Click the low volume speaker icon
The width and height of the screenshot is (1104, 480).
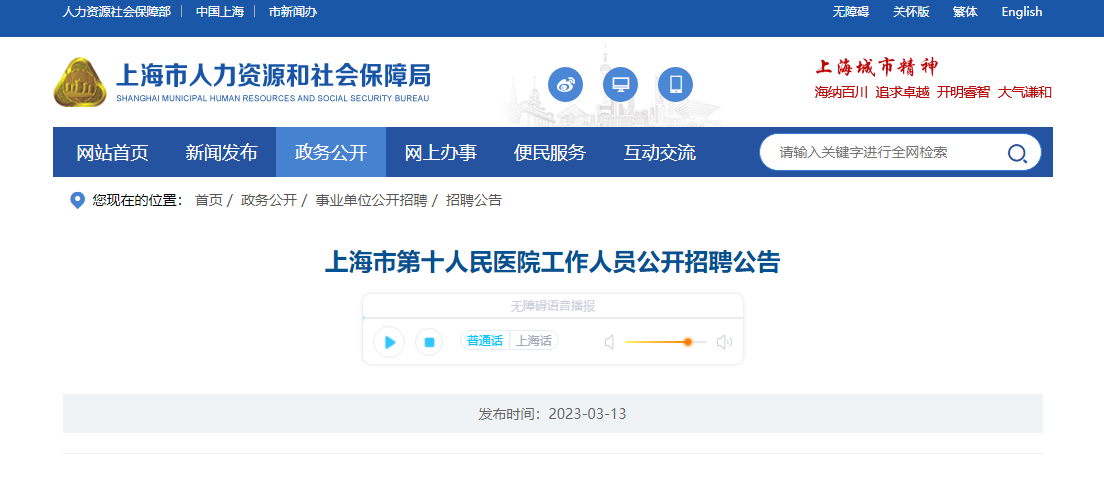coord(610,342)
